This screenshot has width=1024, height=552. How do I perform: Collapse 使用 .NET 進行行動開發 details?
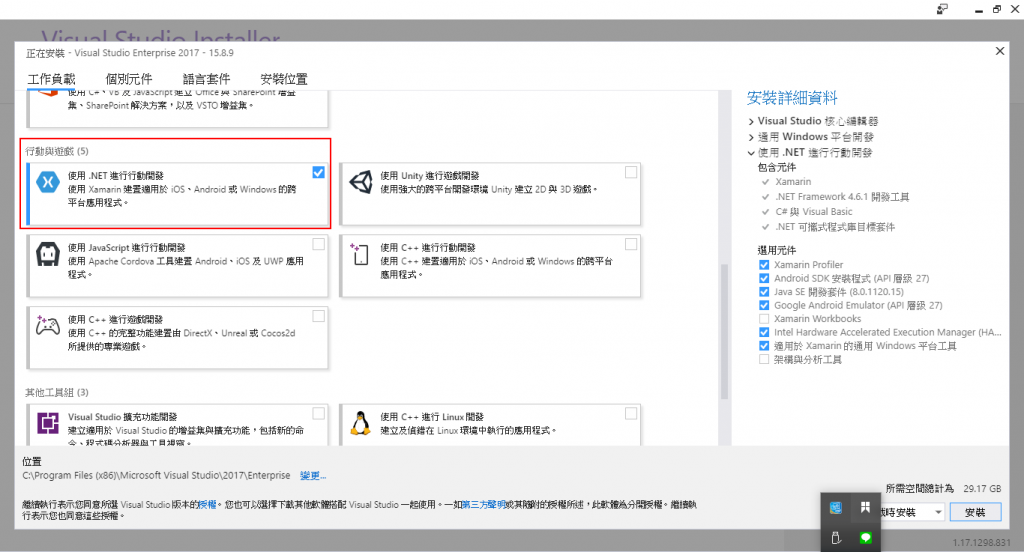pyautogui.click(x=751, y=153)
